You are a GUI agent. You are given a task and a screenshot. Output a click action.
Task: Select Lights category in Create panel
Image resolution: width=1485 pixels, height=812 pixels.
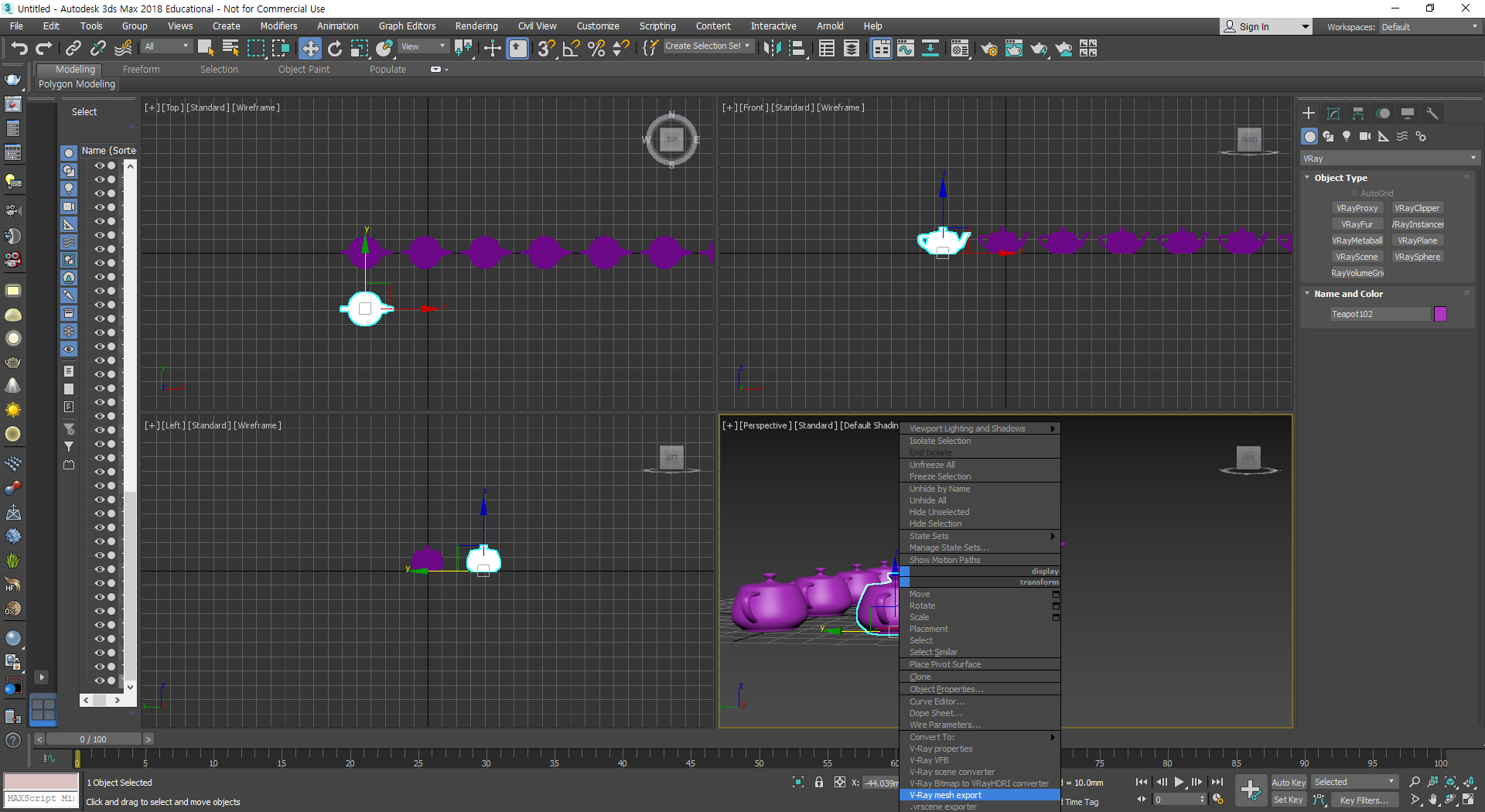[x=1347, y=137]
